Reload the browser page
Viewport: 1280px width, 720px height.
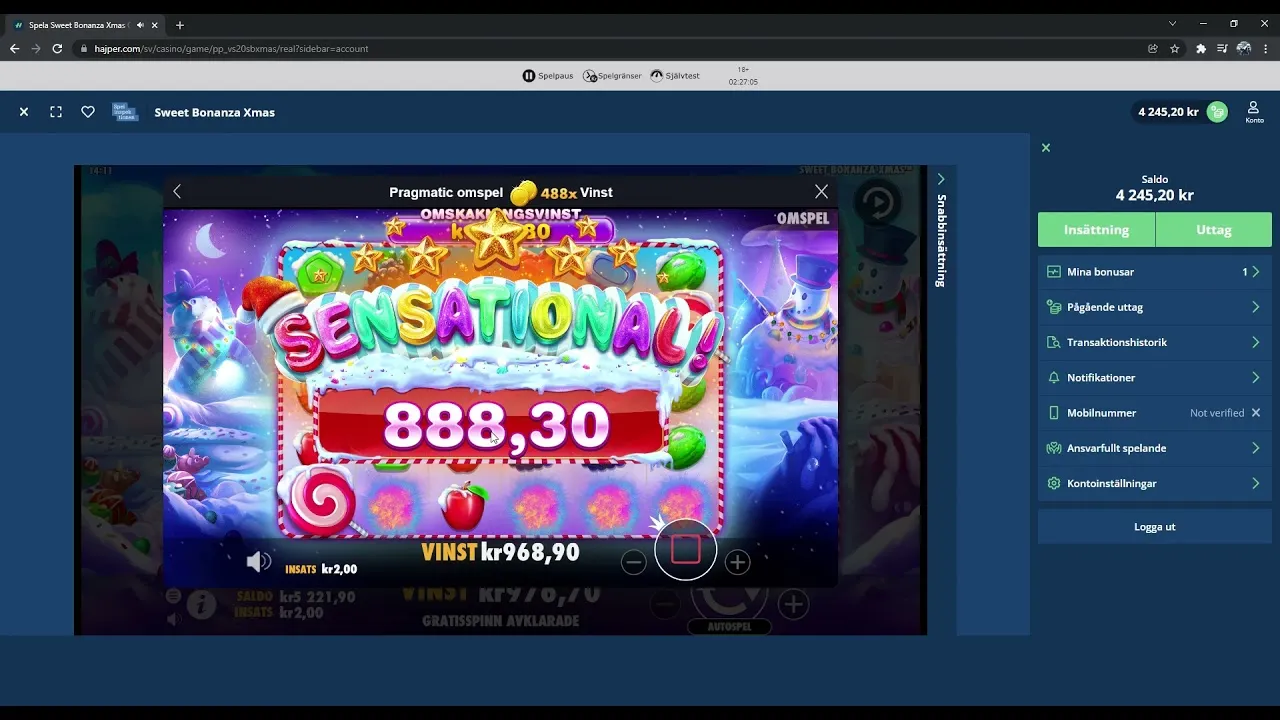(x=57, y=48)
